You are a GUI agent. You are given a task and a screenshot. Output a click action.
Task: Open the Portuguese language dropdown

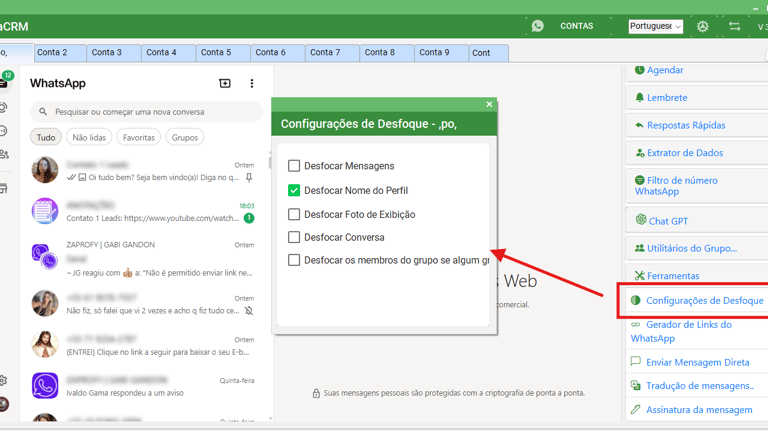pyautogui.click(x=655, y=26)
